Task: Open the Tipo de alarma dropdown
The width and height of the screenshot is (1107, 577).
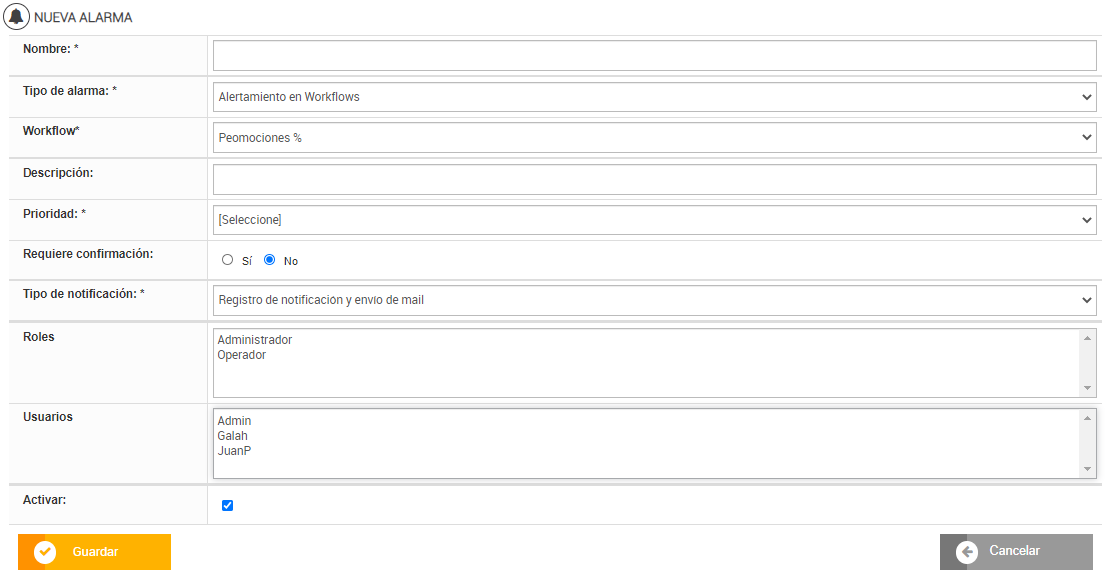Action: pyautogui.click(x=654, y=97)
